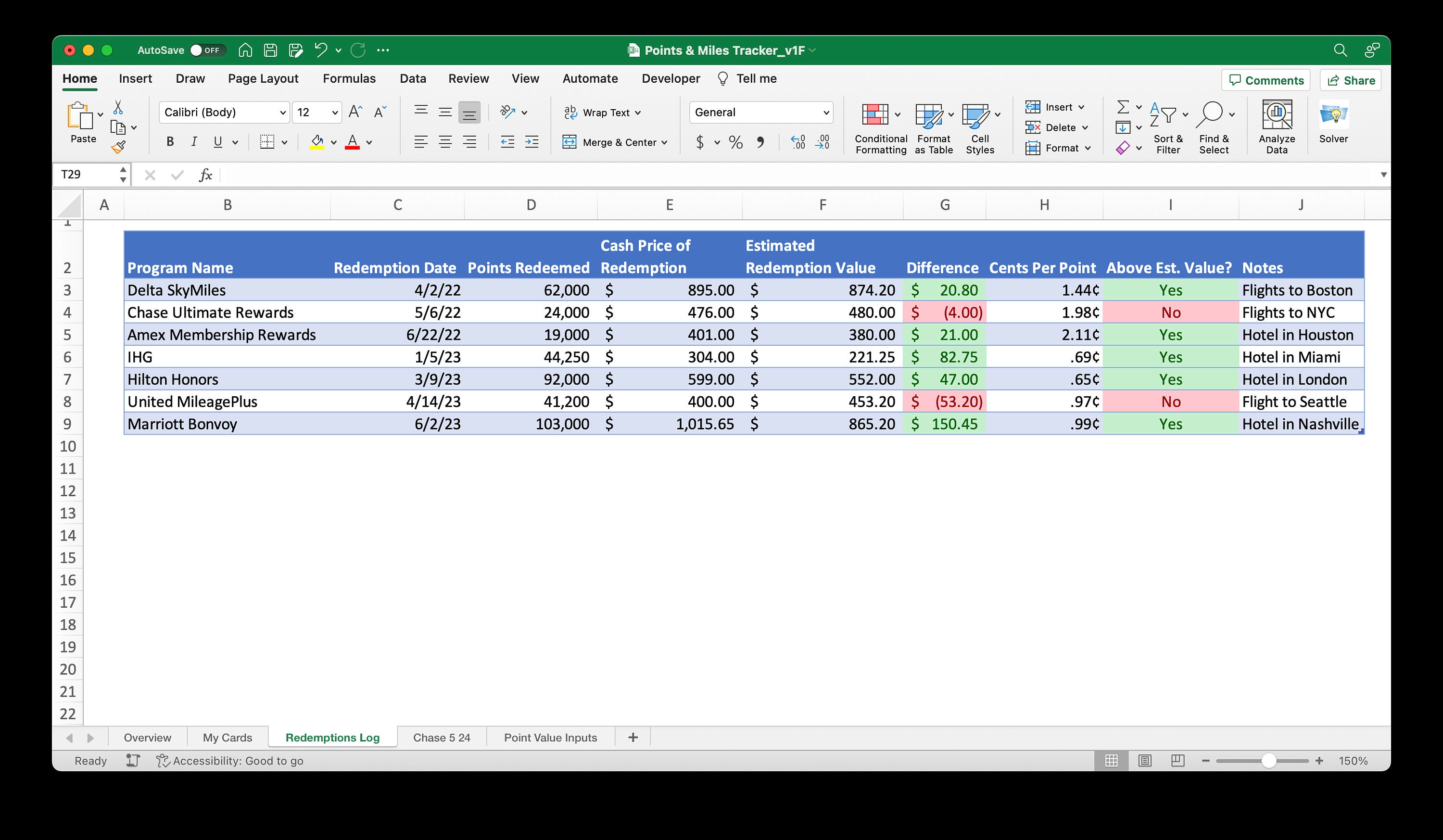Add a new sheet with the plus button
This screenshot has height=840, width=1443.
click(x=632, y=738)
